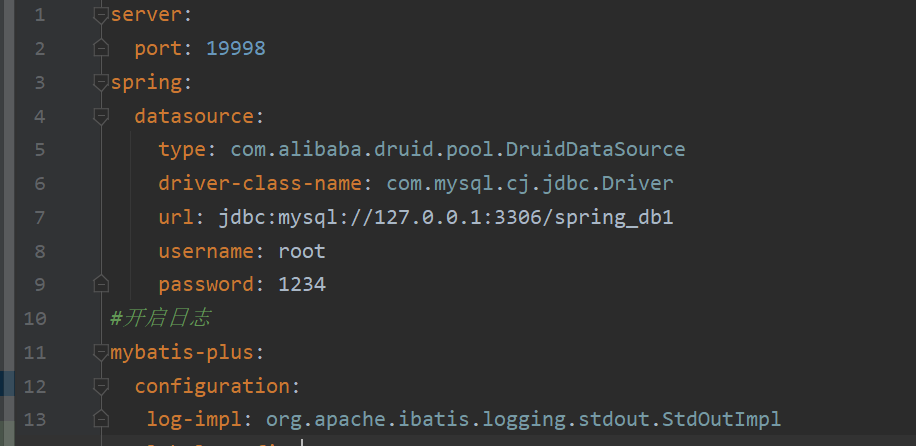This screenshot has height=446, width=916.
Task: Click the green Chinese comment line
Action: 160,319
